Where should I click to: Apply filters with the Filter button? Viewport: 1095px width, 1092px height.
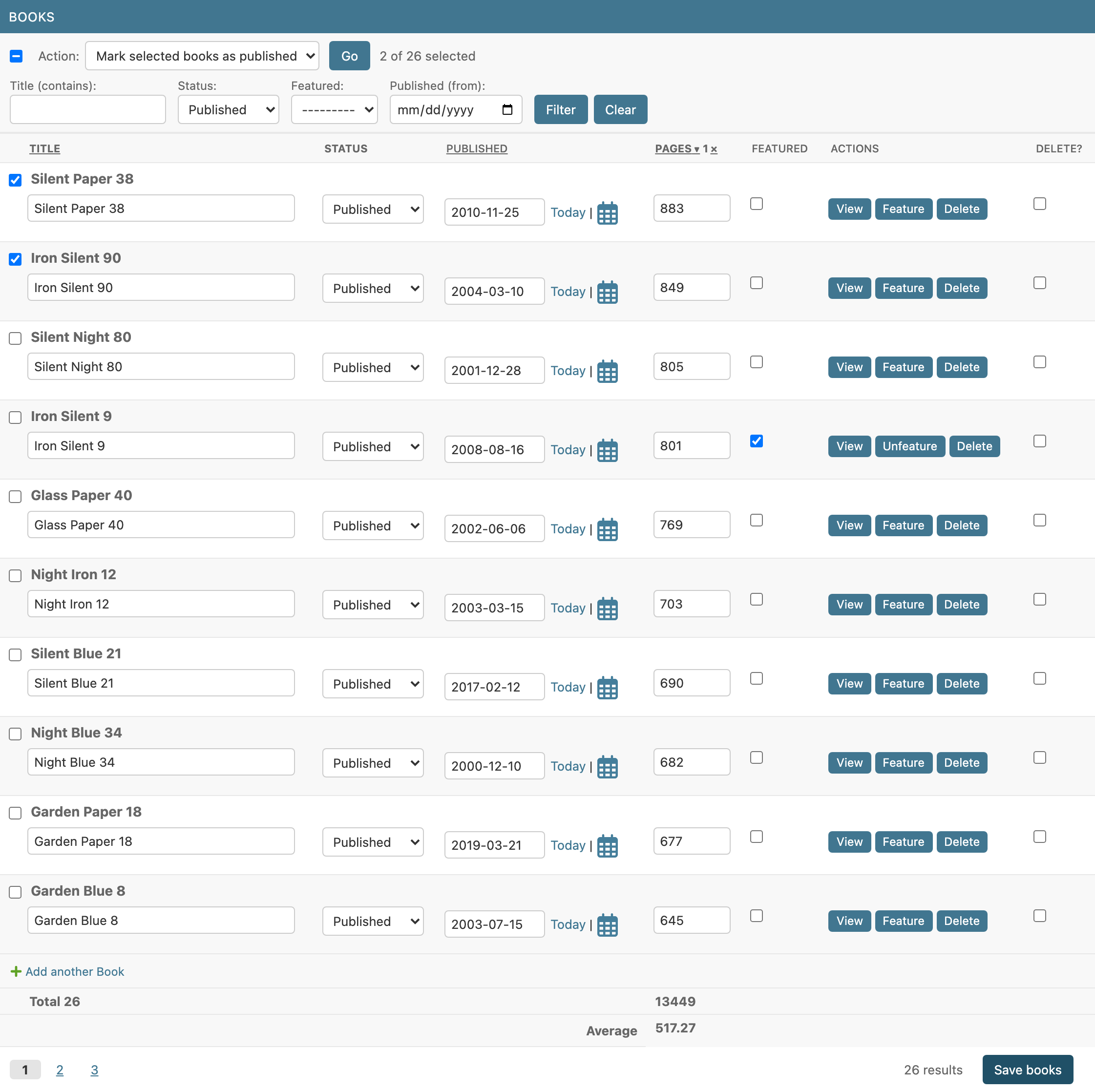(561, 110)
